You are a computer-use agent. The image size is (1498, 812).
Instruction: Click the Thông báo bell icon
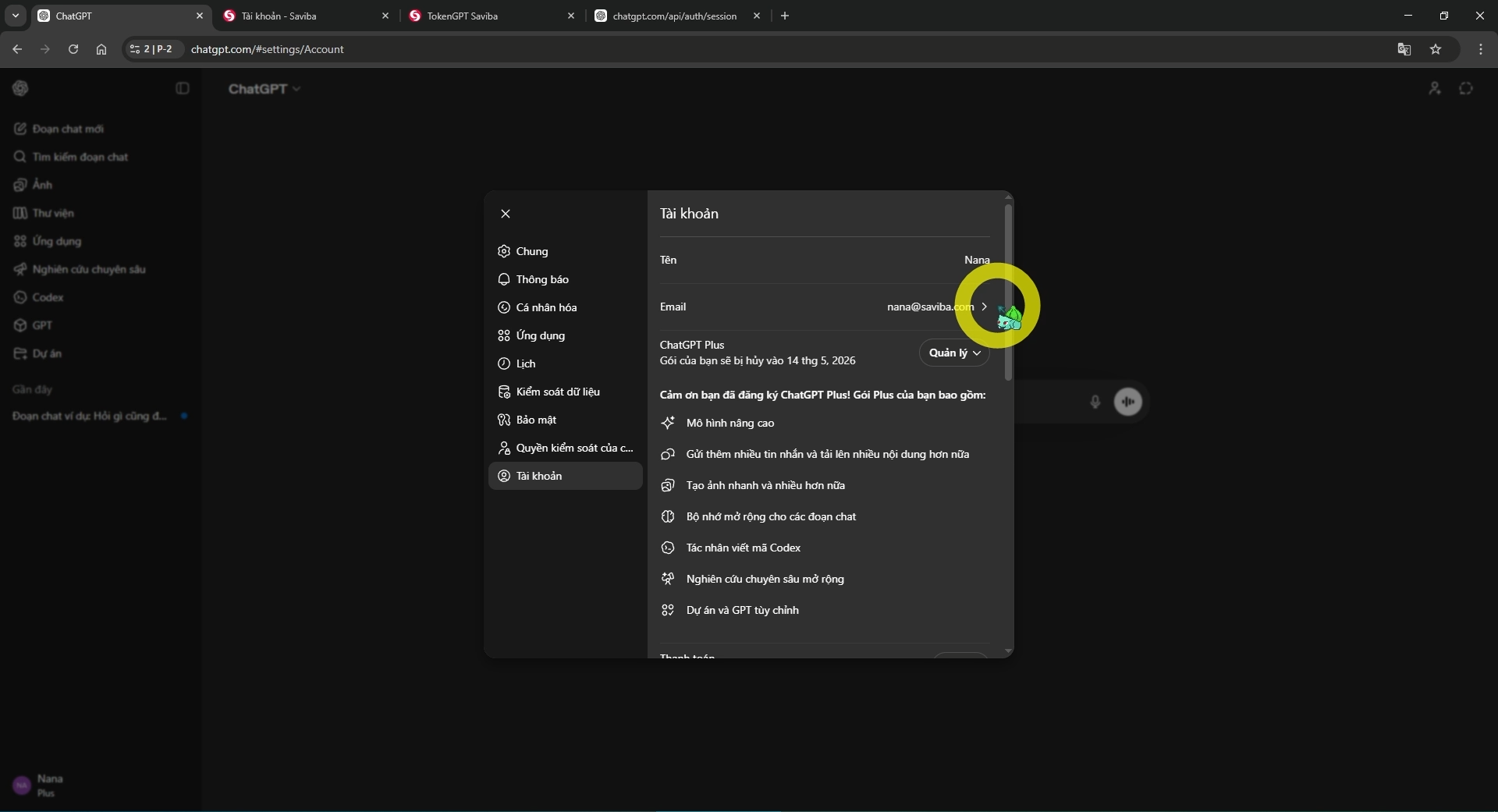504,279
